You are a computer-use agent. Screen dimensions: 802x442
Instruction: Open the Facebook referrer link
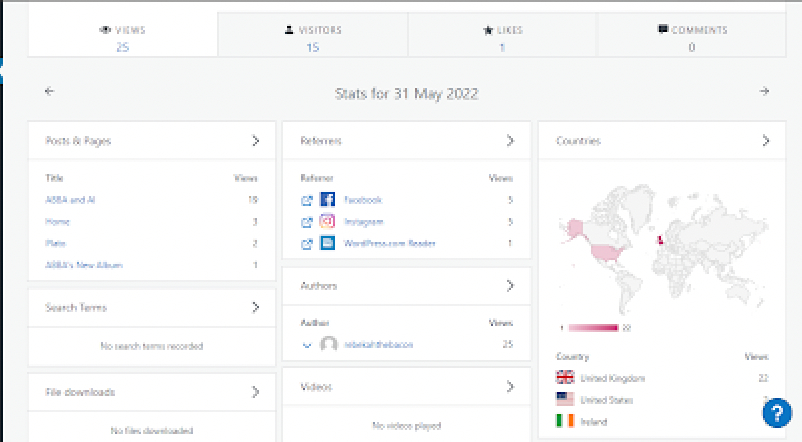pos(363,200)
